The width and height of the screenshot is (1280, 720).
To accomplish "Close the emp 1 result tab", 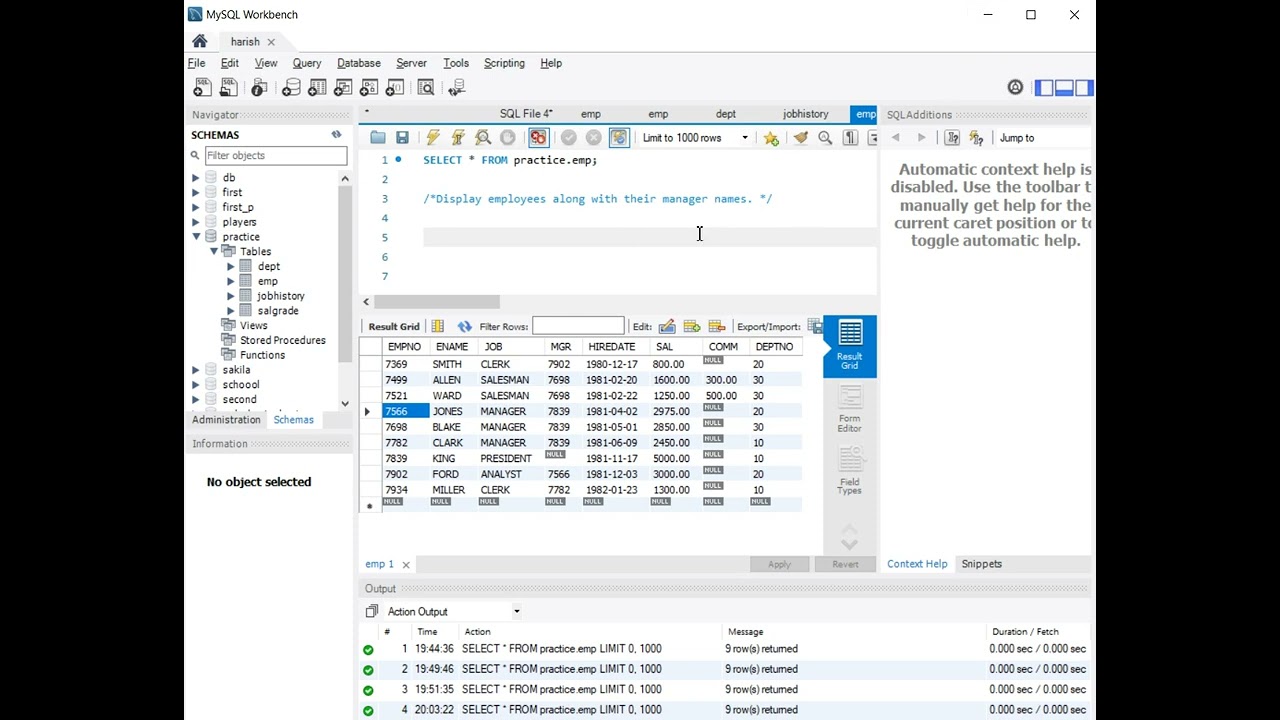I will (x=406, y=565).
